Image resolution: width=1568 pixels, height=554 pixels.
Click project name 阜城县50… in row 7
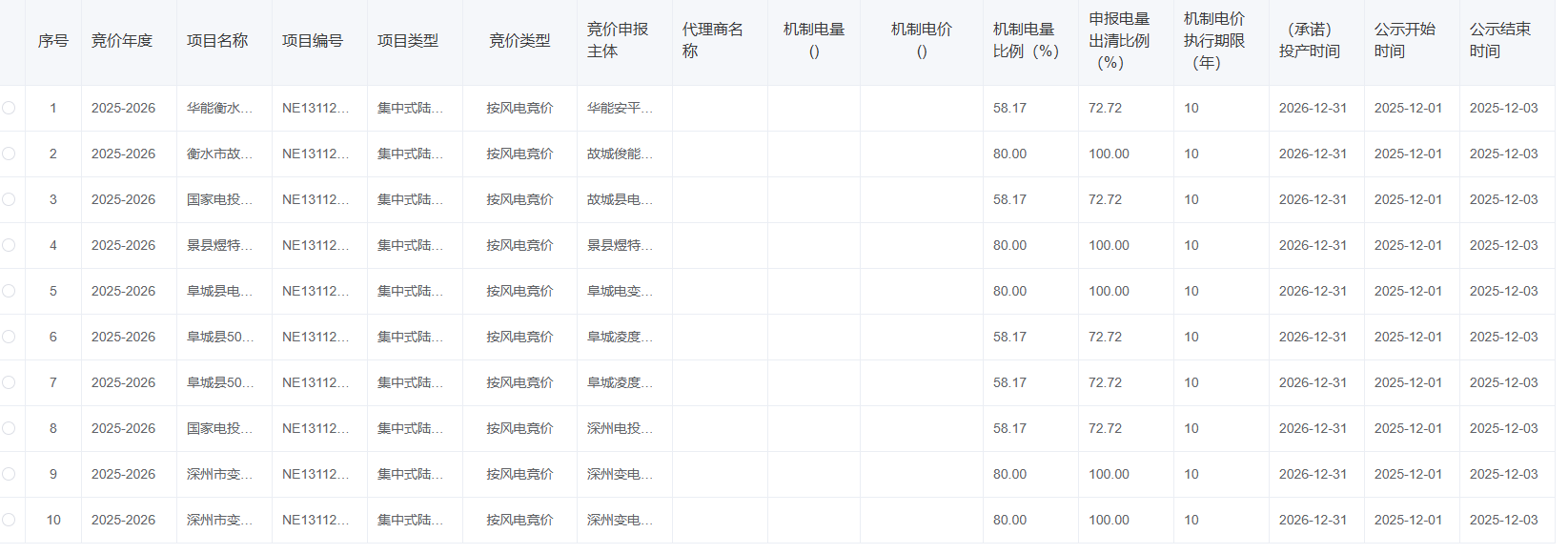(x=220, y=382)
